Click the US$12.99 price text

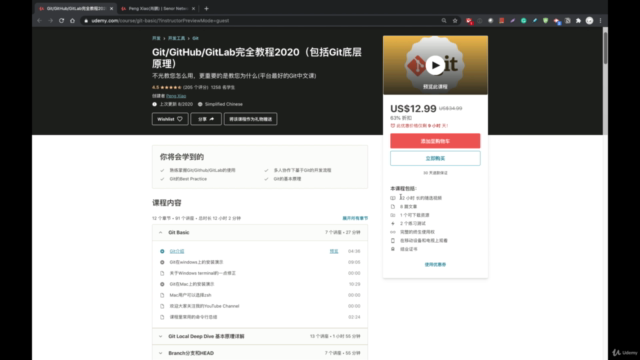pyautogui.click(x=413, y=109)
